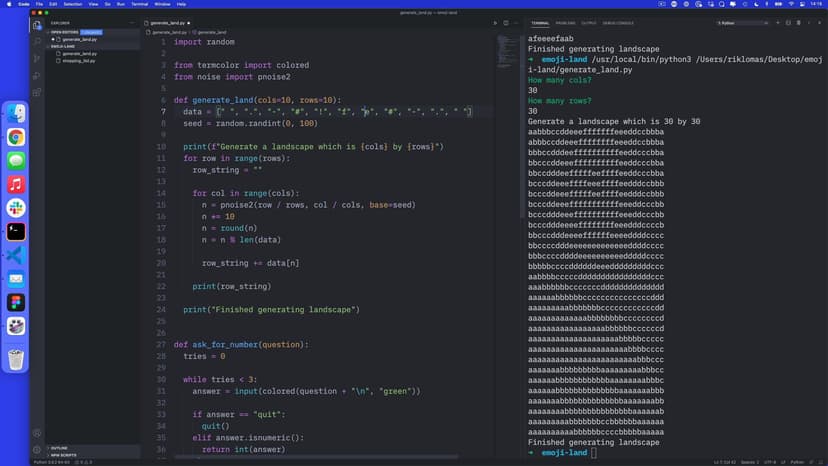Expand the OUTLINE section in sidebar

(x=58, y=448)
